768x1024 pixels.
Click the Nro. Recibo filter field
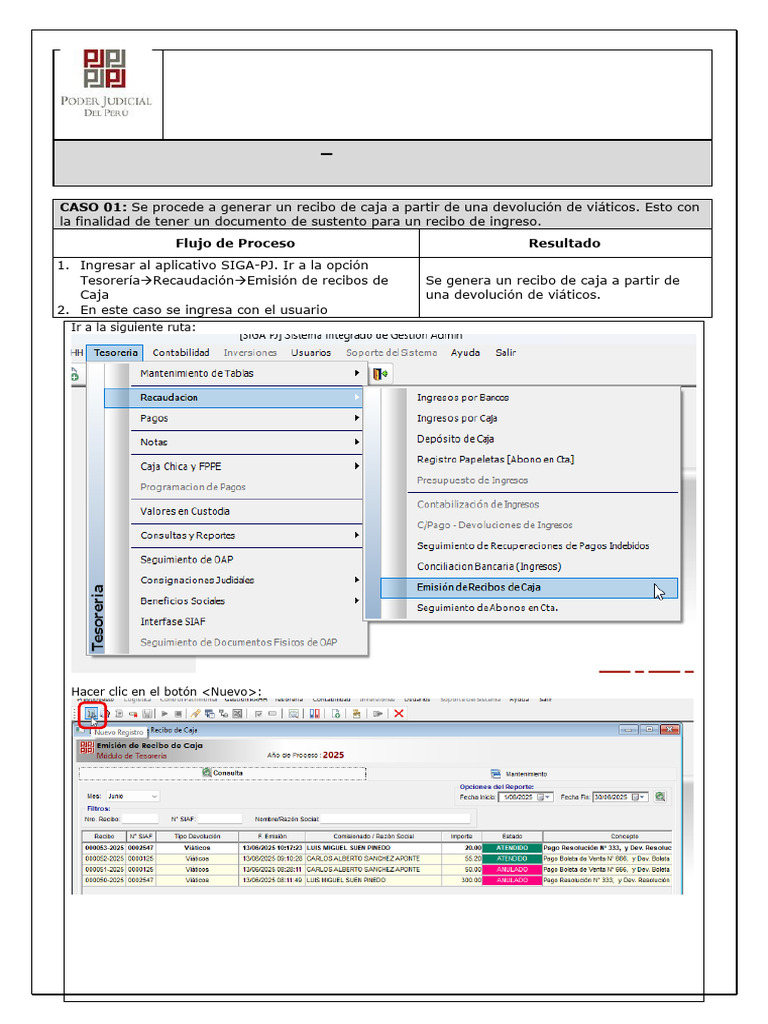click(140, 819)
